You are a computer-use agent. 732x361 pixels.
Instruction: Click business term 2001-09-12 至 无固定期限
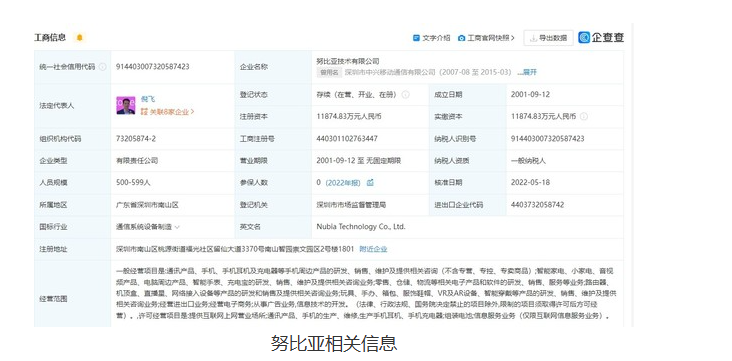pos(359,161)
